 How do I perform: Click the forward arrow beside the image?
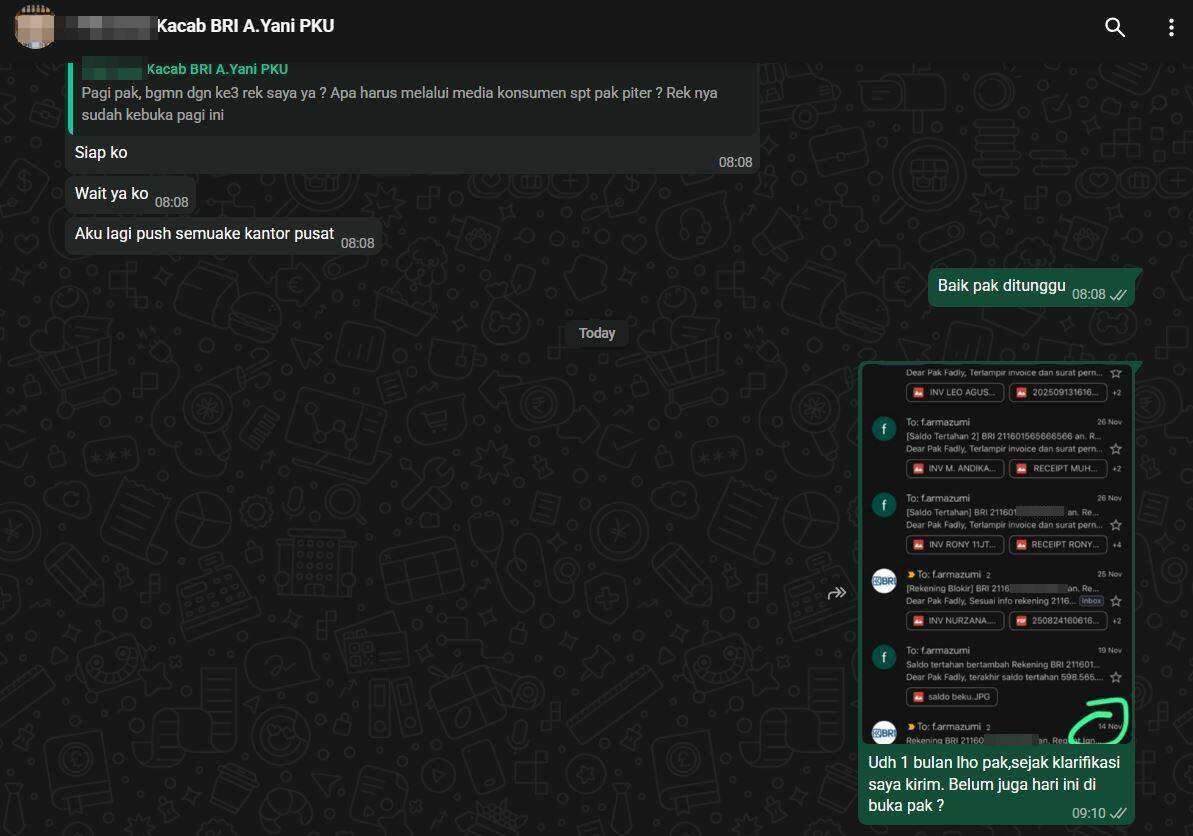point(837,593)
